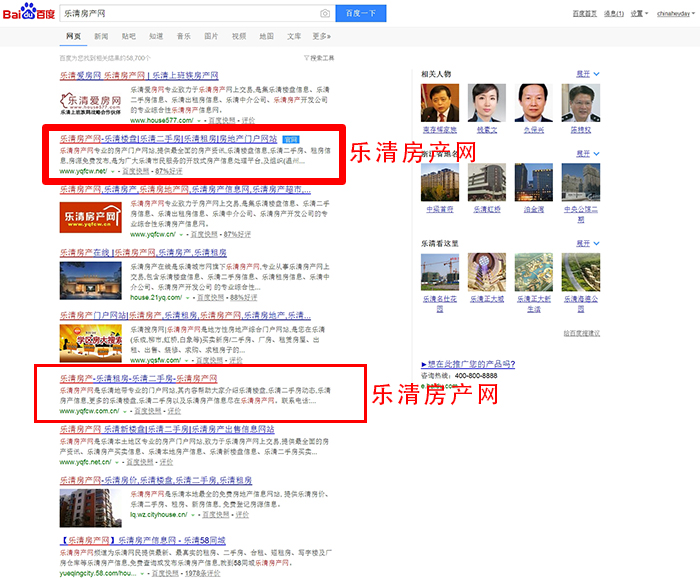This screenshot has width=700, height=578.
Task: Open result 【乐清房产网】乐清房产信息网 - 乐清58同城
Action: click(142, 540)
